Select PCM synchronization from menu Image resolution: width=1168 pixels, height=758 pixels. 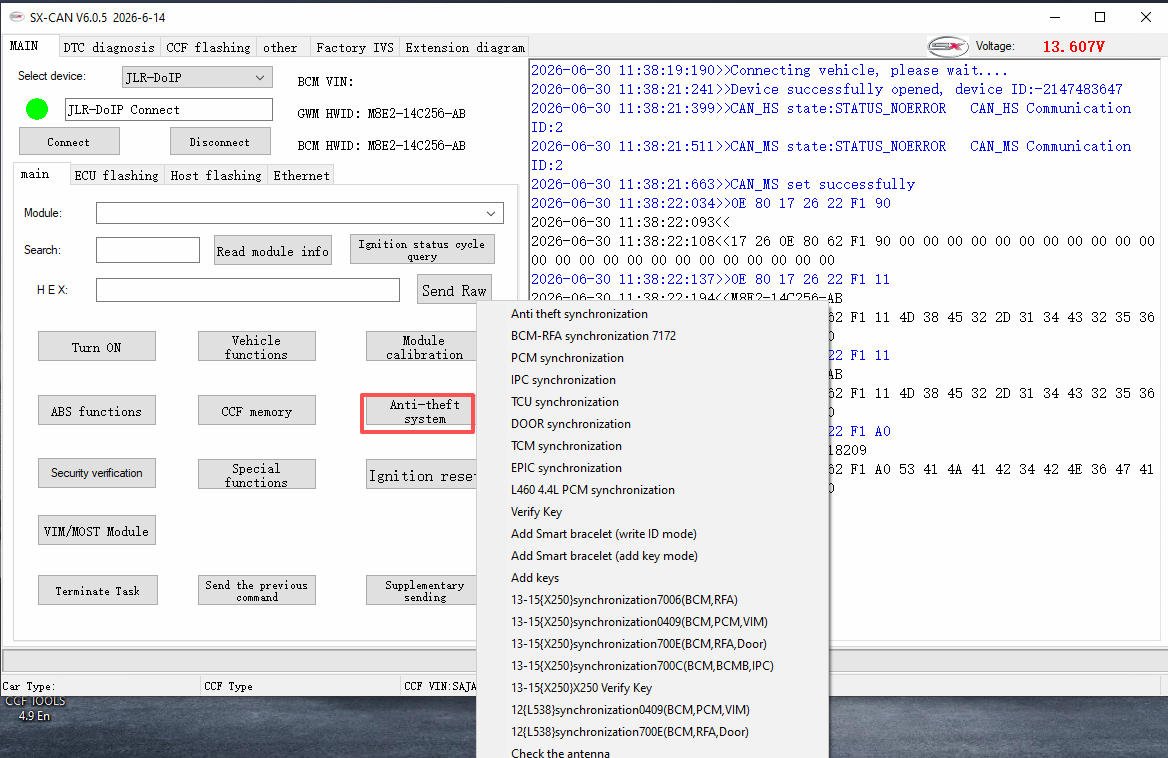pos(653,358)
